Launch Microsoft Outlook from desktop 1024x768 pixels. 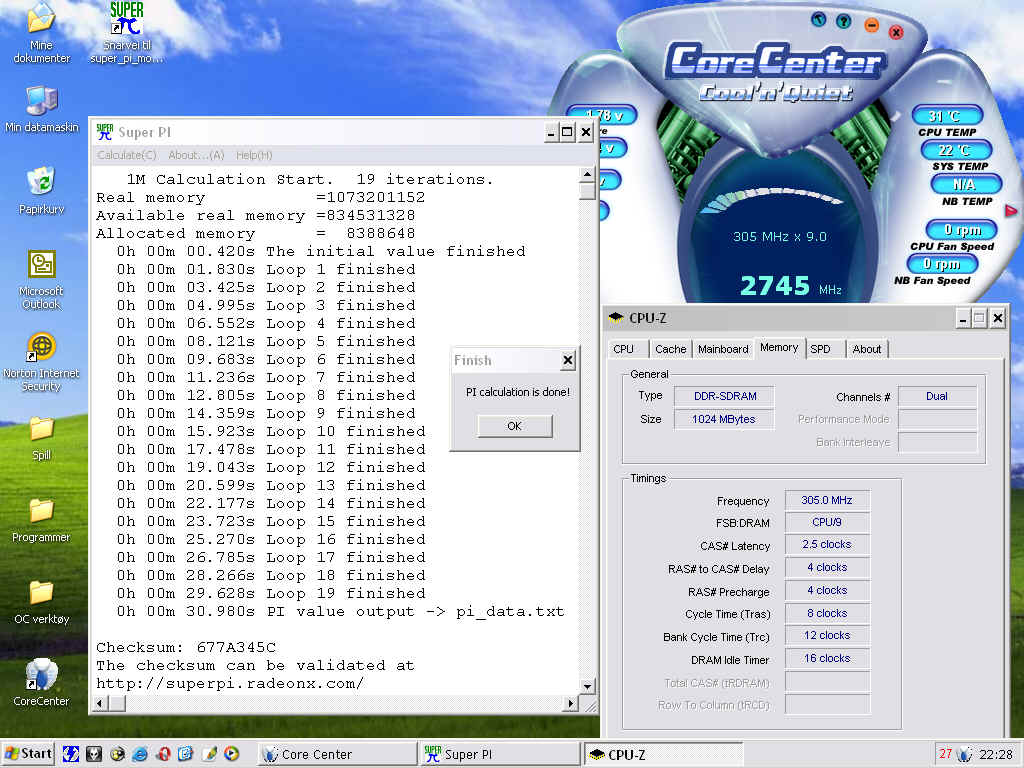click(x=41, y=280)
